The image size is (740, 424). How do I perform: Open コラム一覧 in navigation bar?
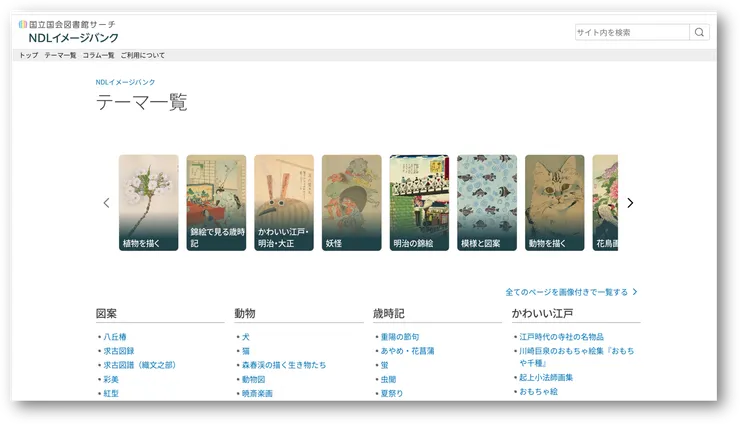98,55
